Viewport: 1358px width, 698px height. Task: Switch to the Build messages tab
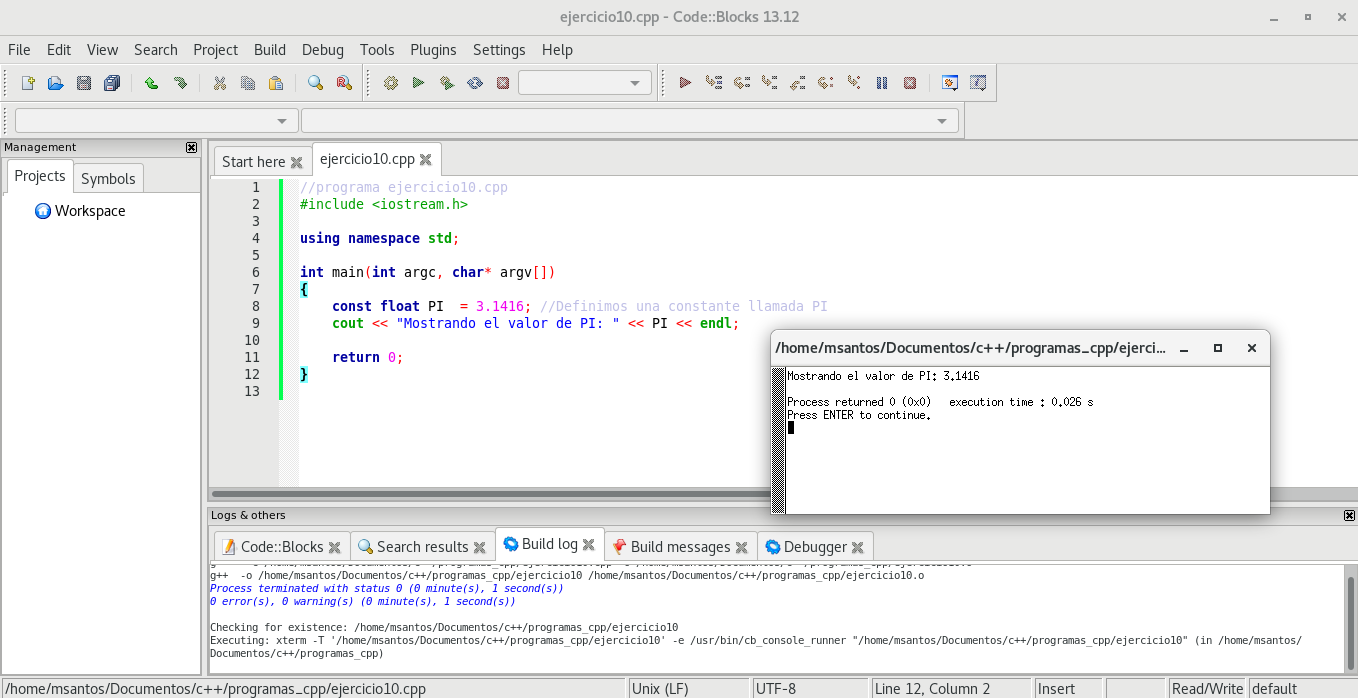click(x=680, y=546)
